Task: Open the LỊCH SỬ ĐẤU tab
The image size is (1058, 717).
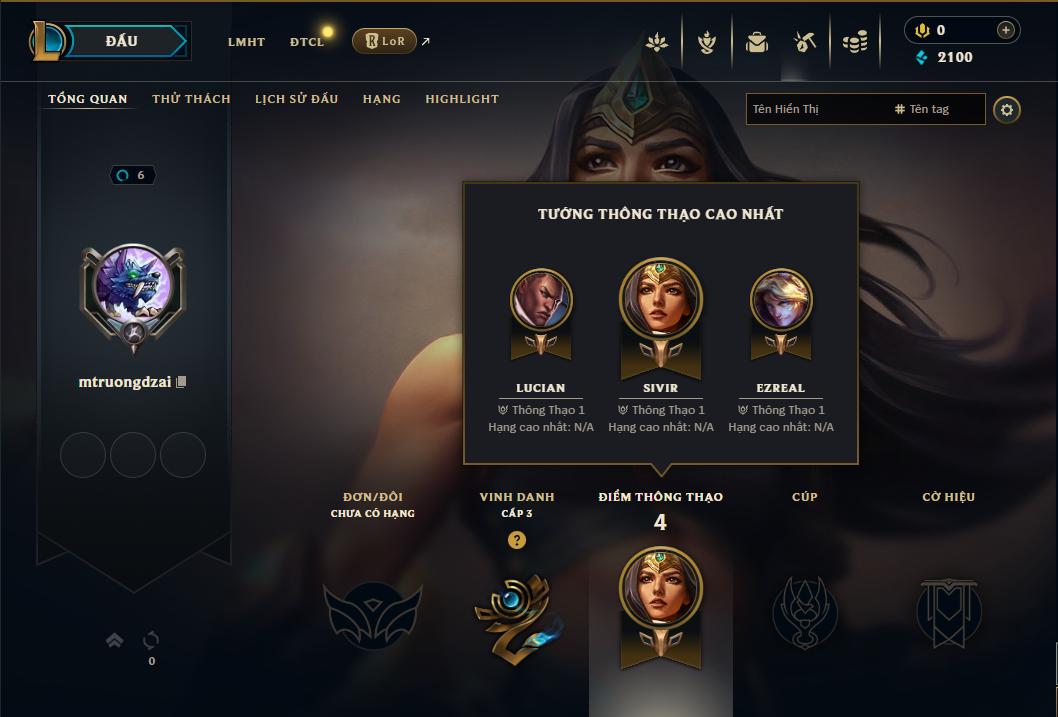Action: coord(296,98)
